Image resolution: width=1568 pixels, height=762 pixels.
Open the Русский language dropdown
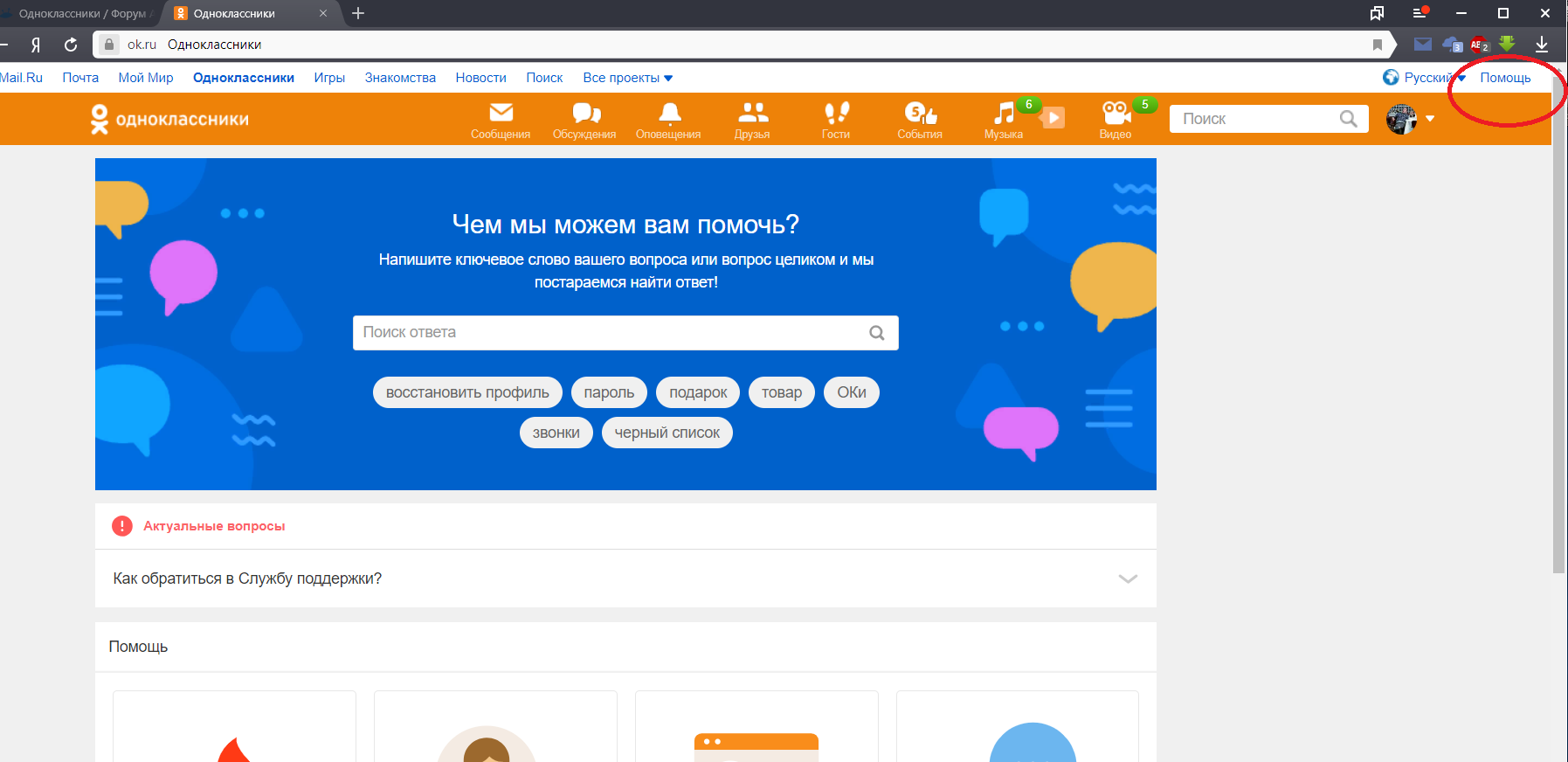click(1424, 78)
